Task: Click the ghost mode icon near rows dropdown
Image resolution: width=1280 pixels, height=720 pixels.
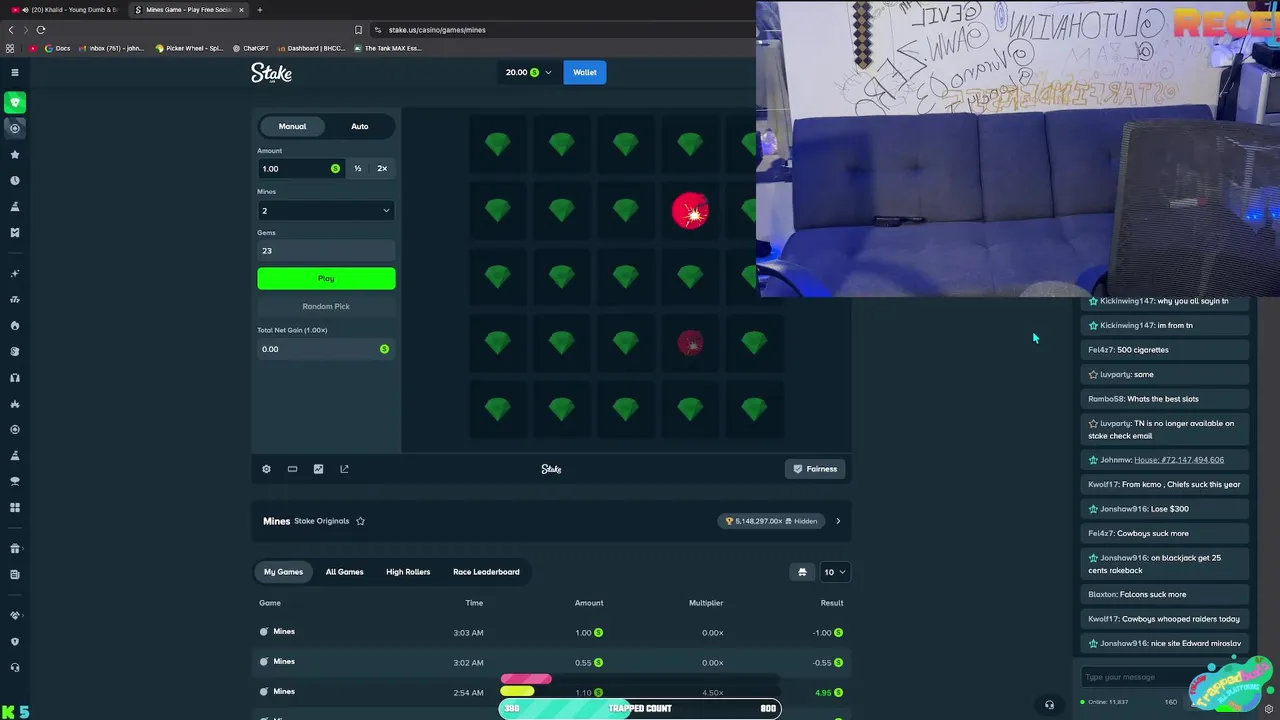Action: click(x=802, y=572)
